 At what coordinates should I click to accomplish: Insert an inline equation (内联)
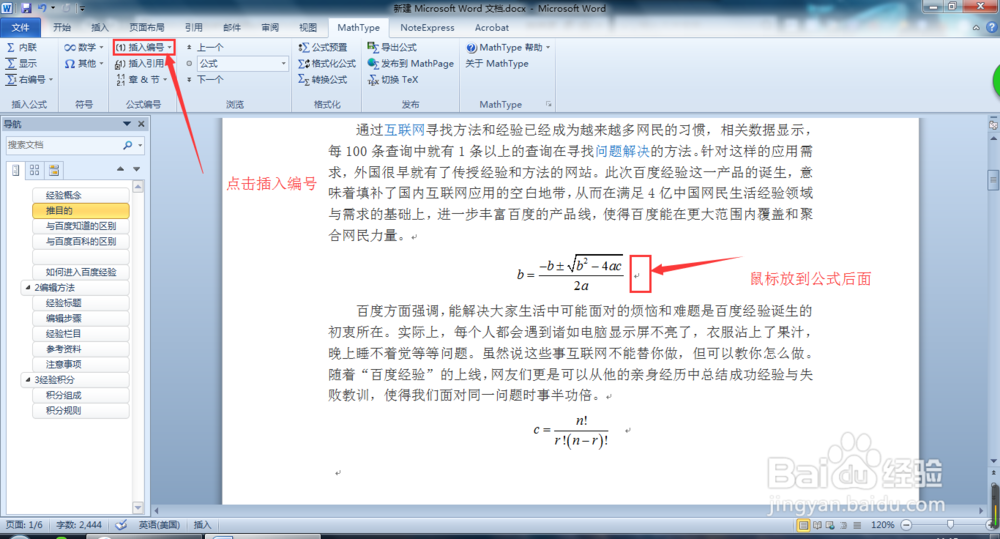pyautogui.click(x=22, y=47)
